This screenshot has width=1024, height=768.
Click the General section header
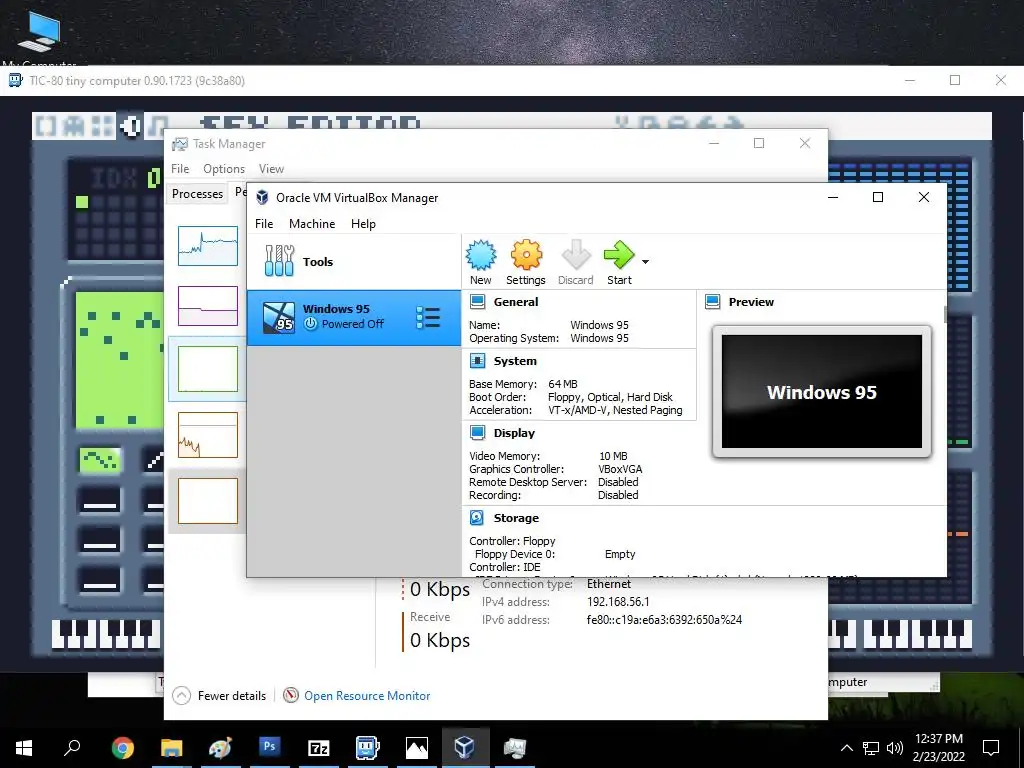coord(516,302)
